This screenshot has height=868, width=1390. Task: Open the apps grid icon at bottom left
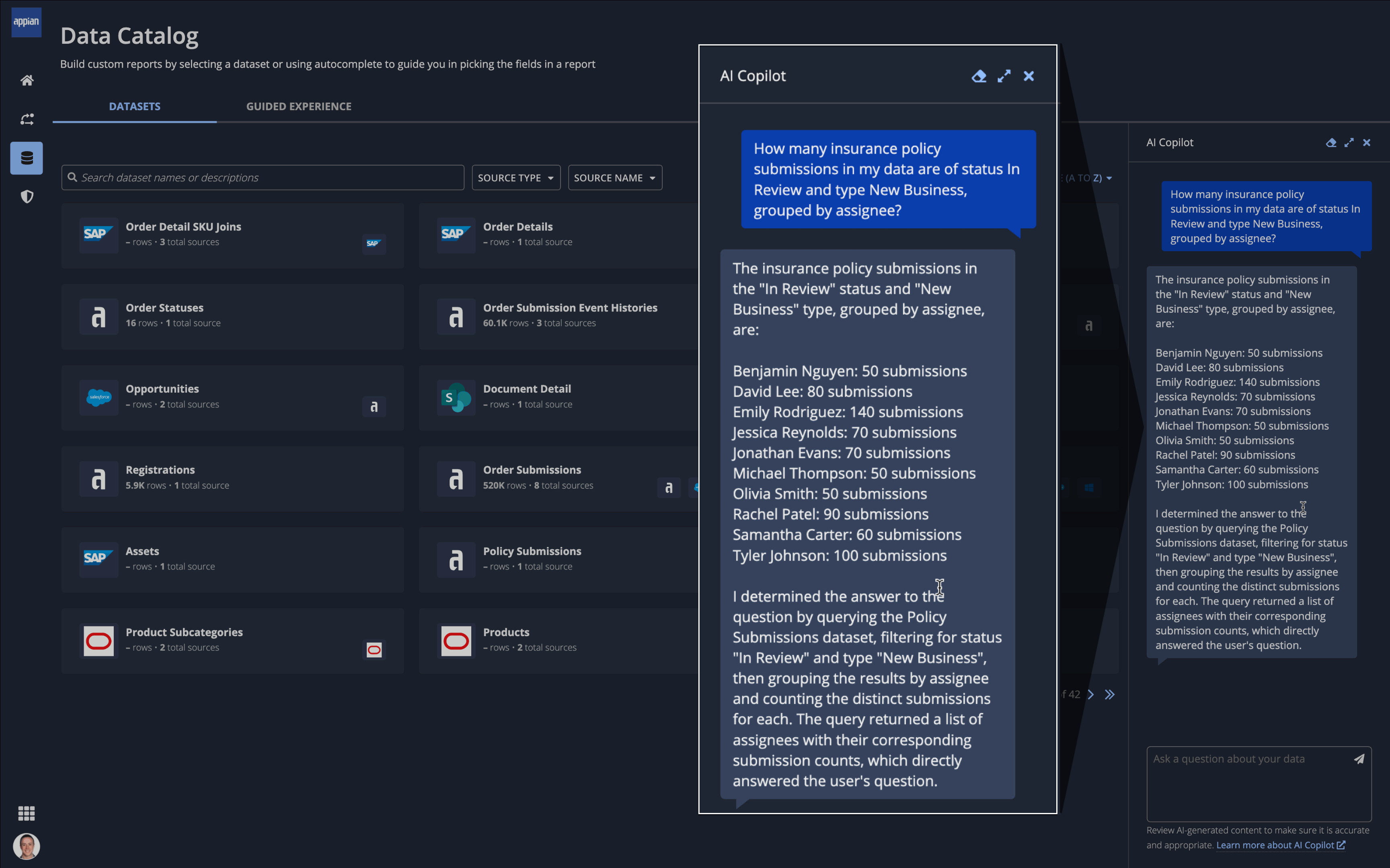click(27, 813)
